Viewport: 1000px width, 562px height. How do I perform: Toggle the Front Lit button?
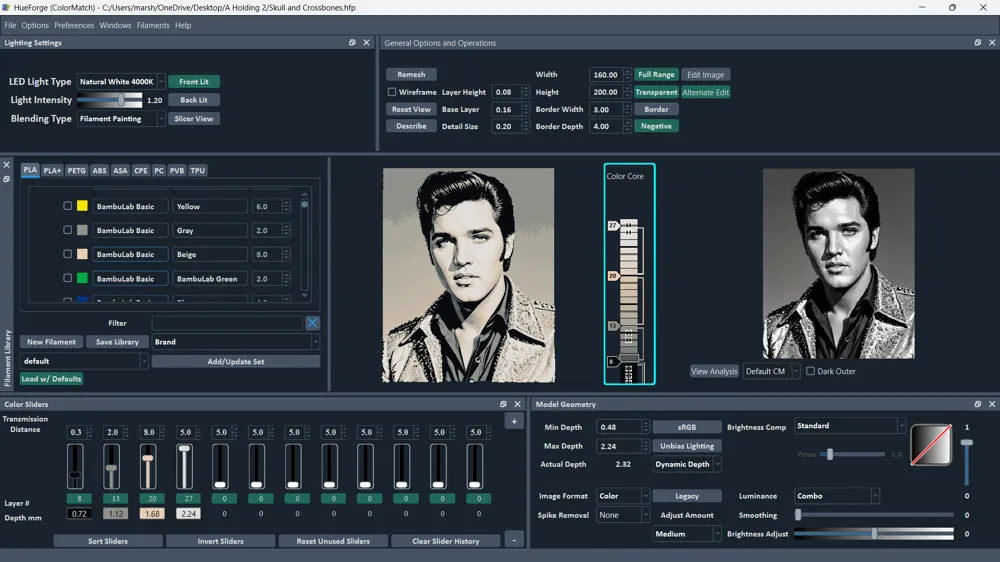click(x=194, y=82)
